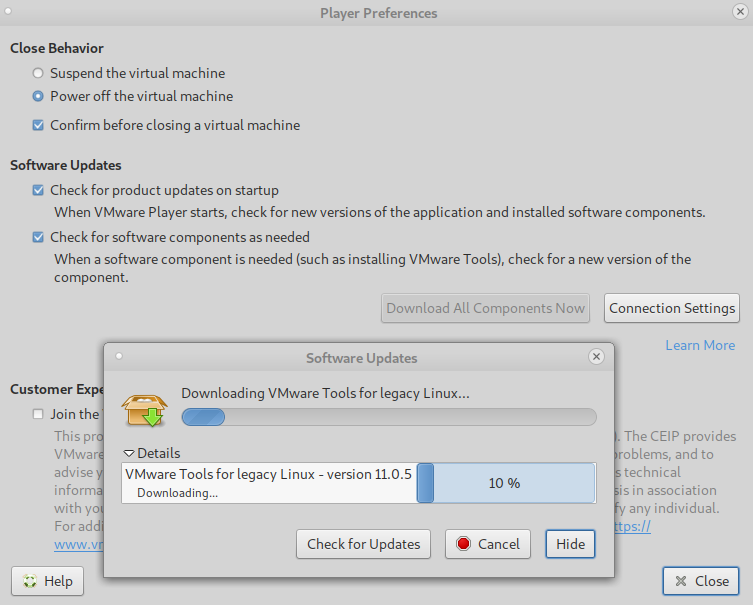Close the Player Preferences window
This screenshot has width=753, height=605.
tap(738, 13)
